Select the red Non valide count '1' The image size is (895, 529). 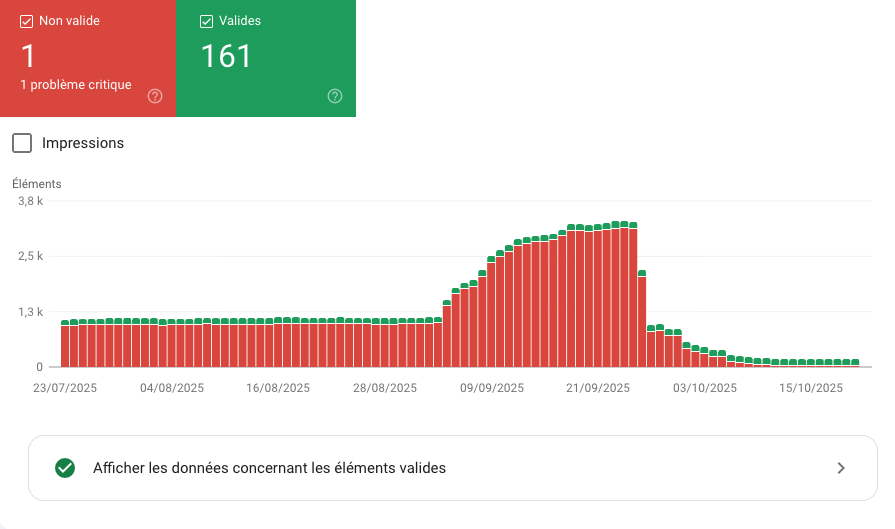[28, 55]
